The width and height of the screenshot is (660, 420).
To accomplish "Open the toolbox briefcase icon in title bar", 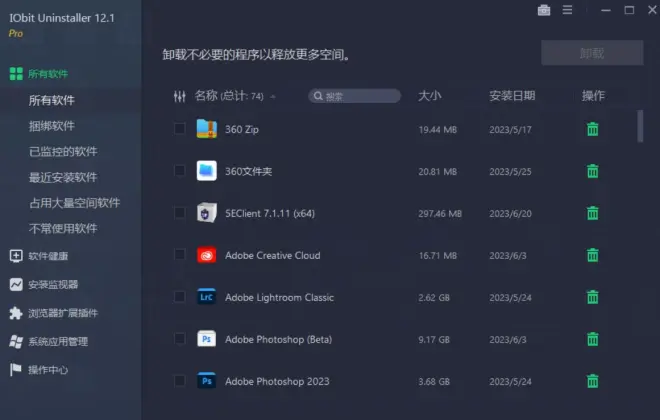I will [x=544, y=10].
